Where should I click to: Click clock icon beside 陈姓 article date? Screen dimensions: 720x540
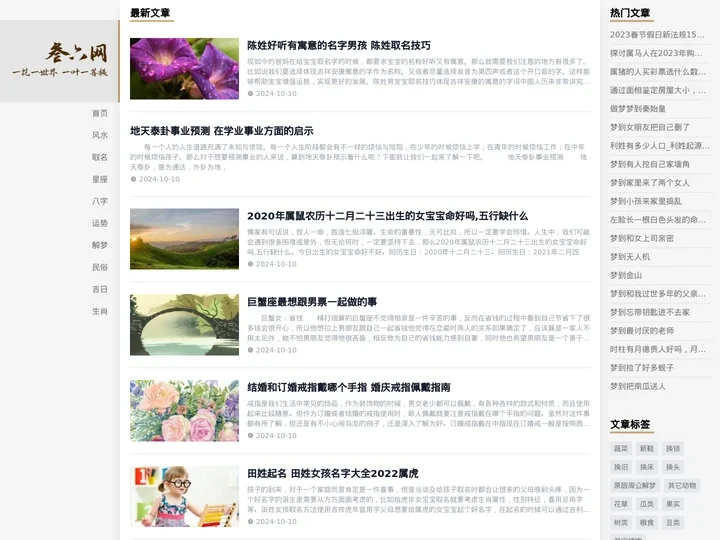(x=250, y=93)
